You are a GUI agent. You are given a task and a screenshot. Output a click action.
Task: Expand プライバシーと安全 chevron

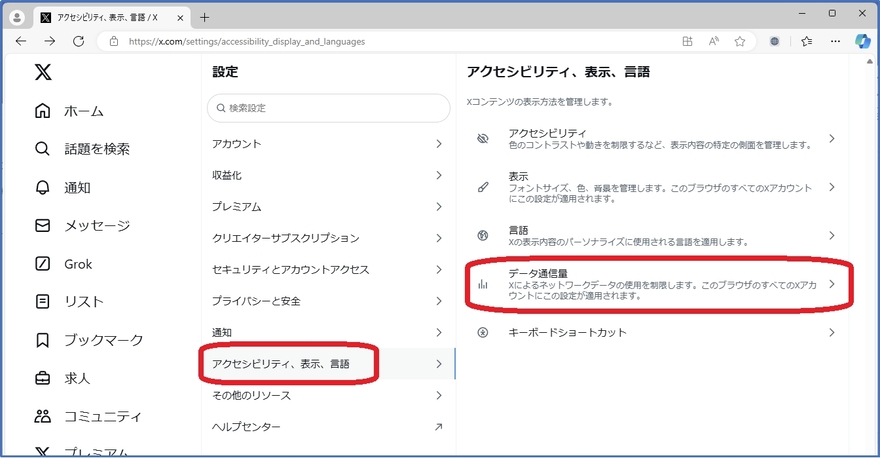pyautogui.click(x=439, y=301)
